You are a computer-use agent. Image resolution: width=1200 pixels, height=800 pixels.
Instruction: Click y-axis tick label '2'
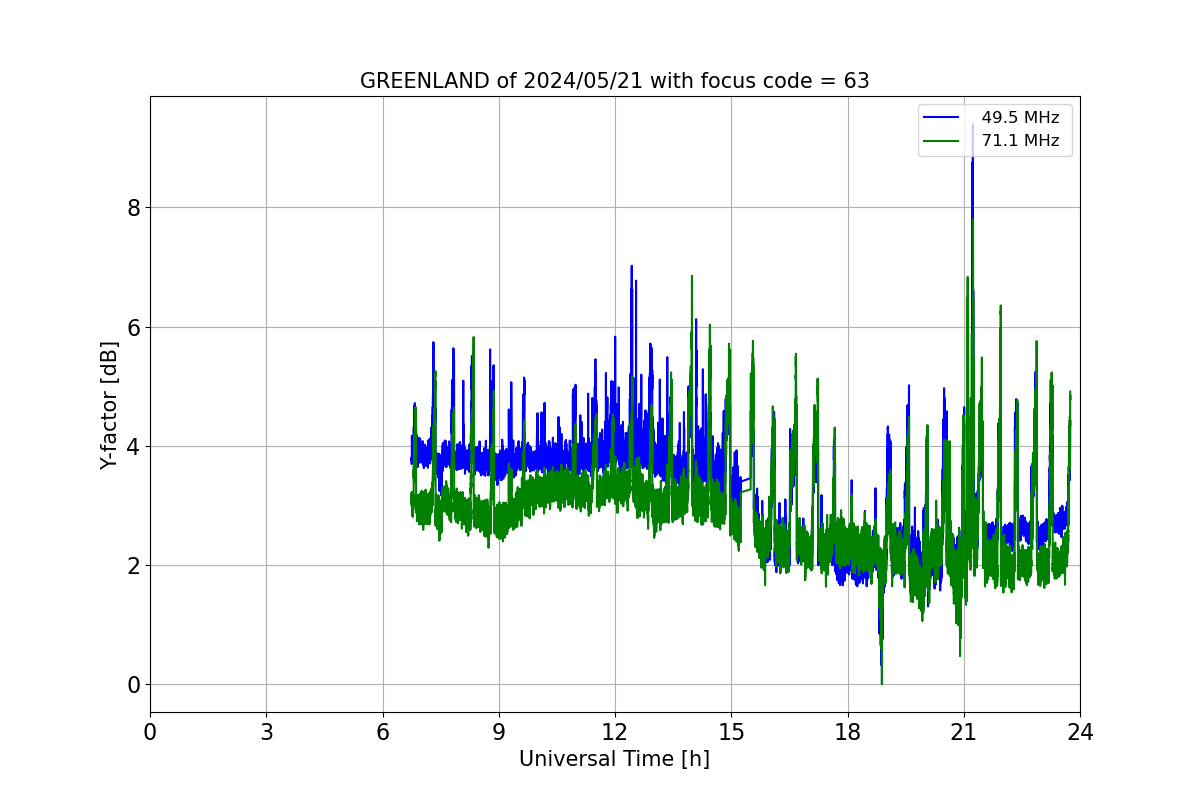133,566
